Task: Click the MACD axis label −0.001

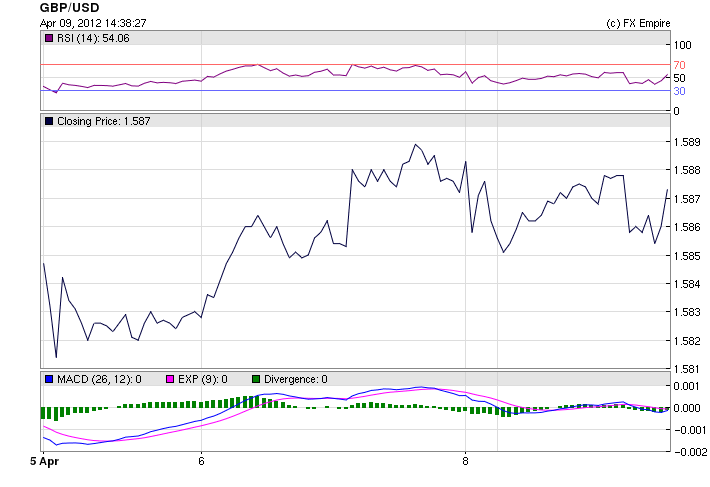Action: pyautogui.click(x=690, y=430)
